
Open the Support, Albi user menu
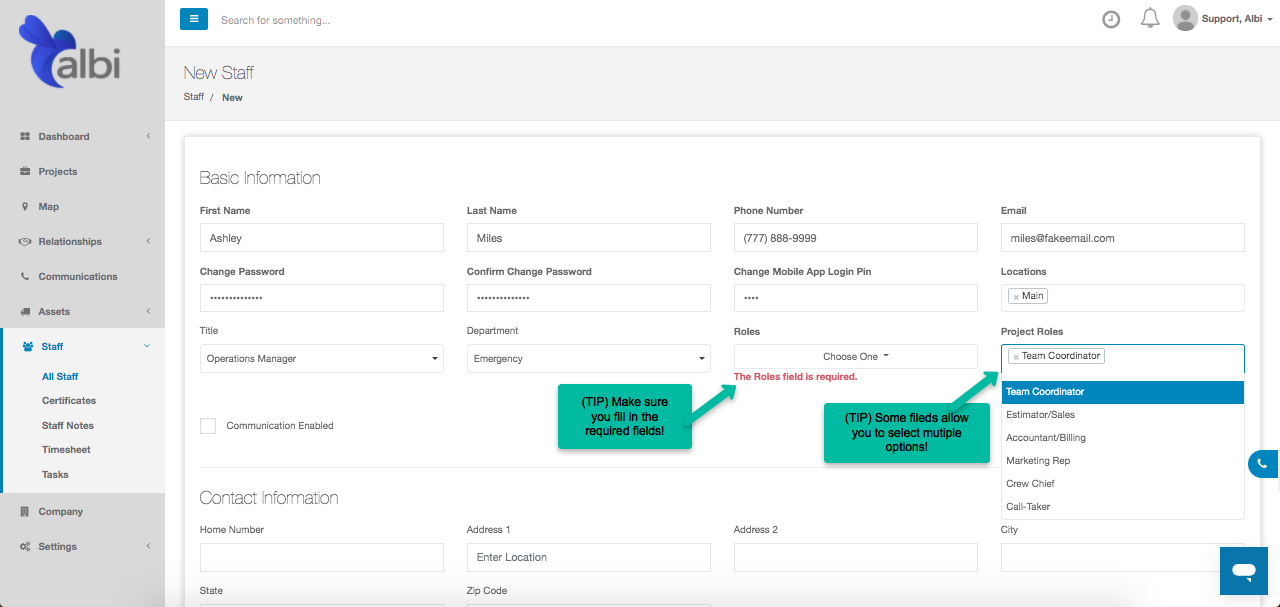(1237, 19)
